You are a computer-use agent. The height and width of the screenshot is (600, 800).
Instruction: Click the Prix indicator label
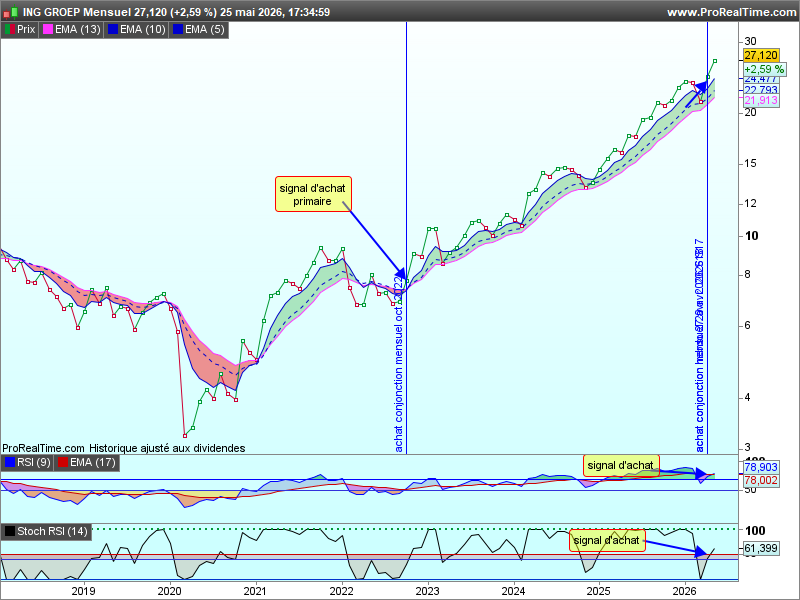coord(26,30)
